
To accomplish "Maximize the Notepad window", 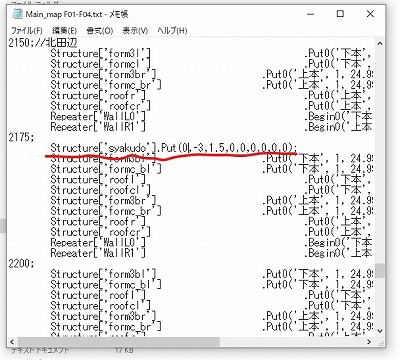I will [x=340, y=14].
